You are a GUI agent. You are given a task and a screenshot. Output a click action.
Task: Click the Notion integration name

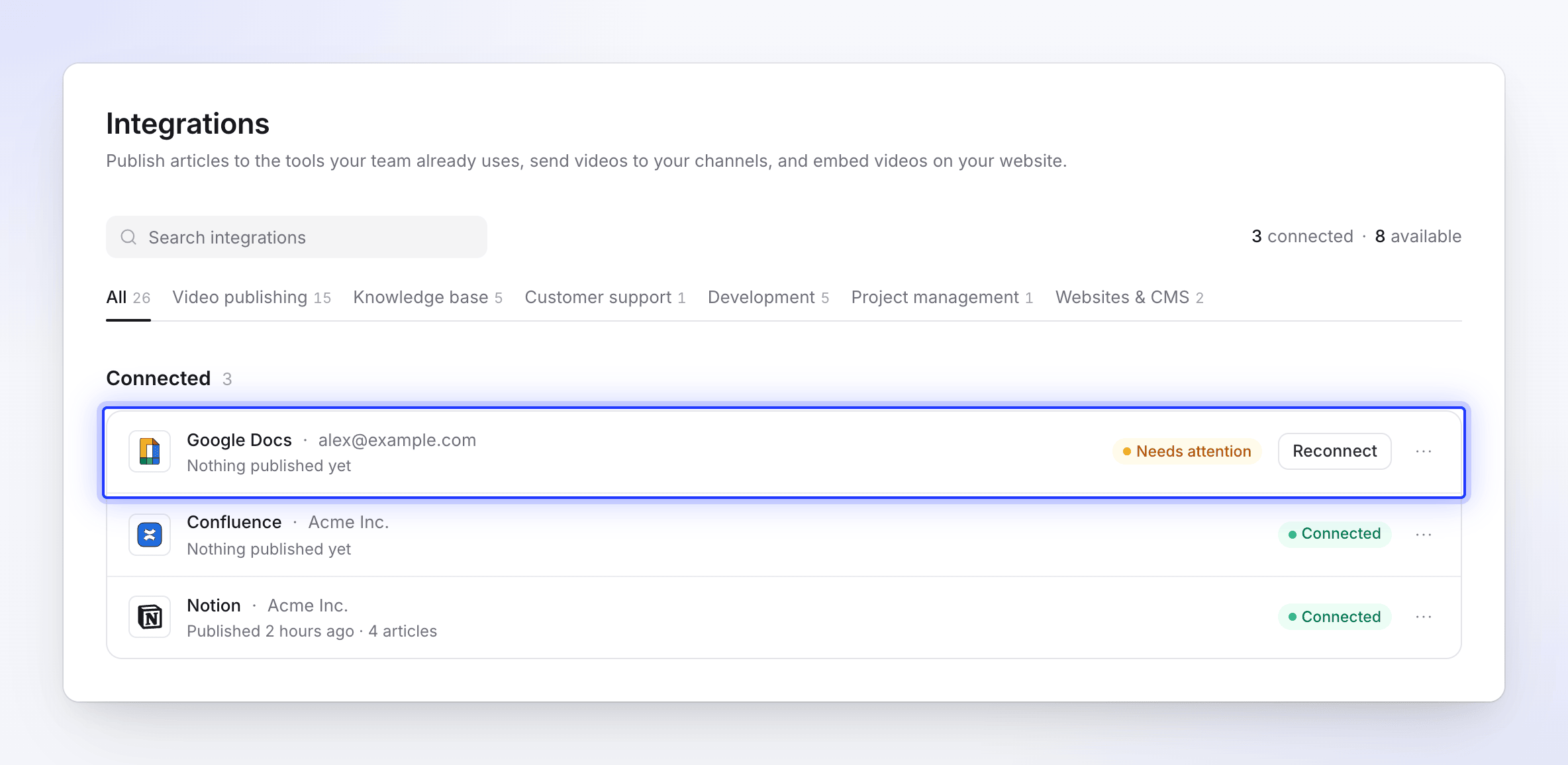point(214,606)
